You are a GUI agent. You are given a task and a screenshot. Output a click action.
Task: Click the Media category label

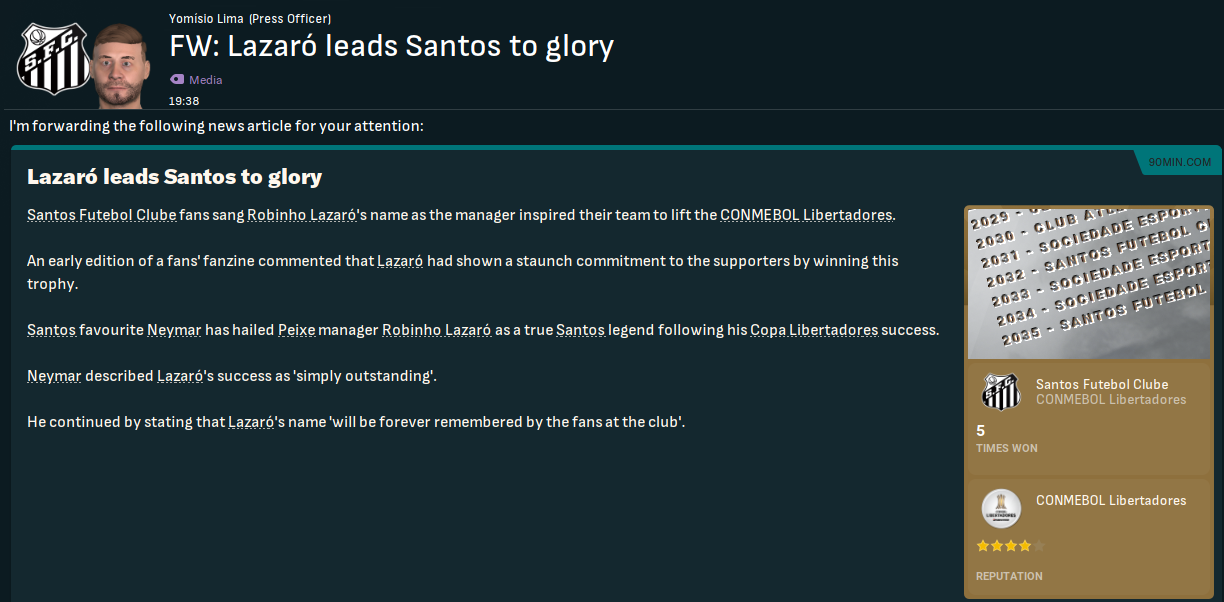coord(206,80)
